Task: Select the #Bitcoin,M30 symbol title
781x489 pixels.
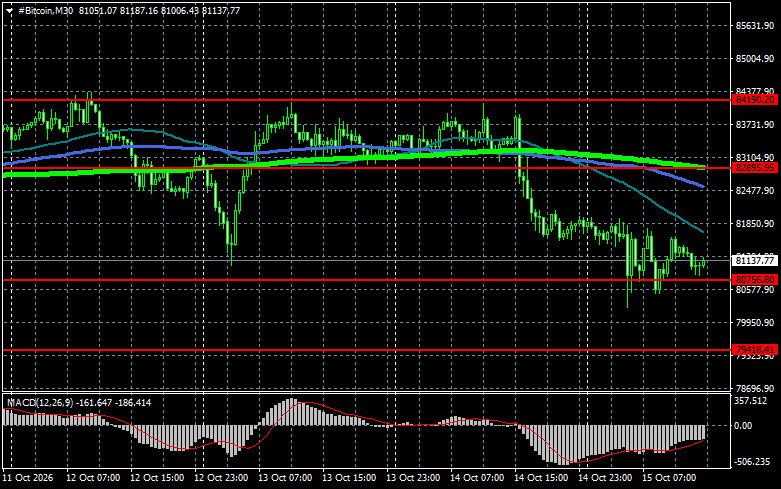Action: (45, 10)
